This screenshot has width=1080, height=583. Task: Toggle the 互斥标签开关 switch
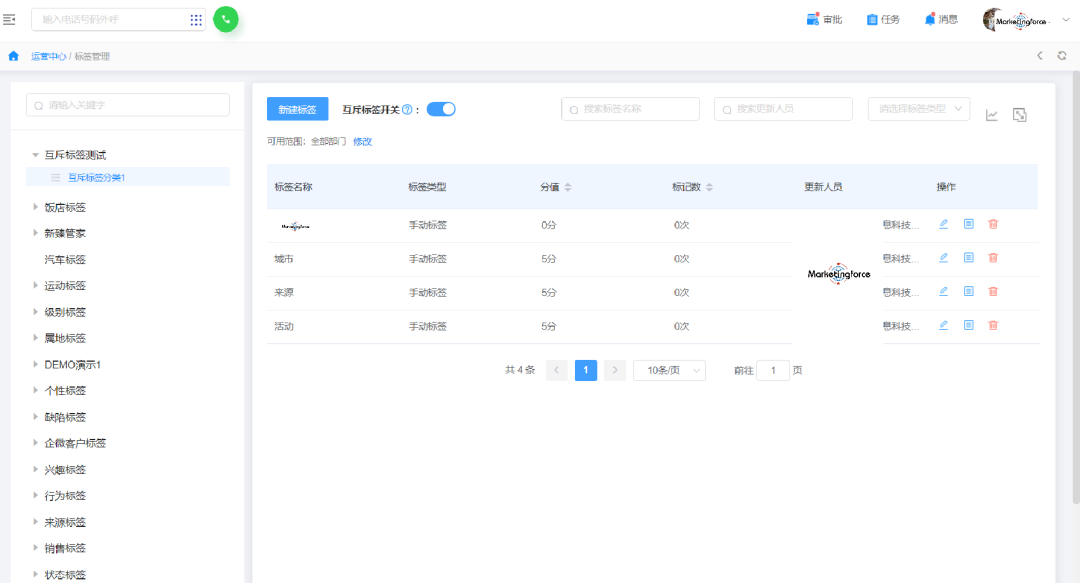click(x=441, y=109)
